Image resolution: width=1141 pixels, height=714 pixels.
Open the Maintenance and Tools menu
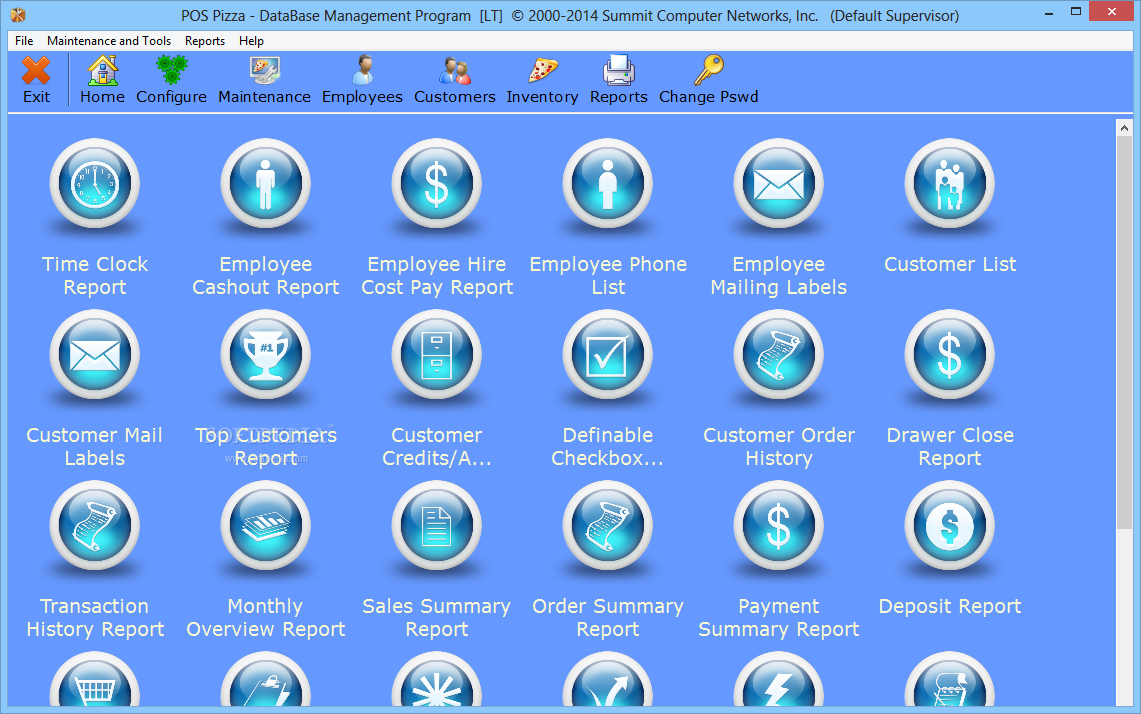[x=109, y=41]
